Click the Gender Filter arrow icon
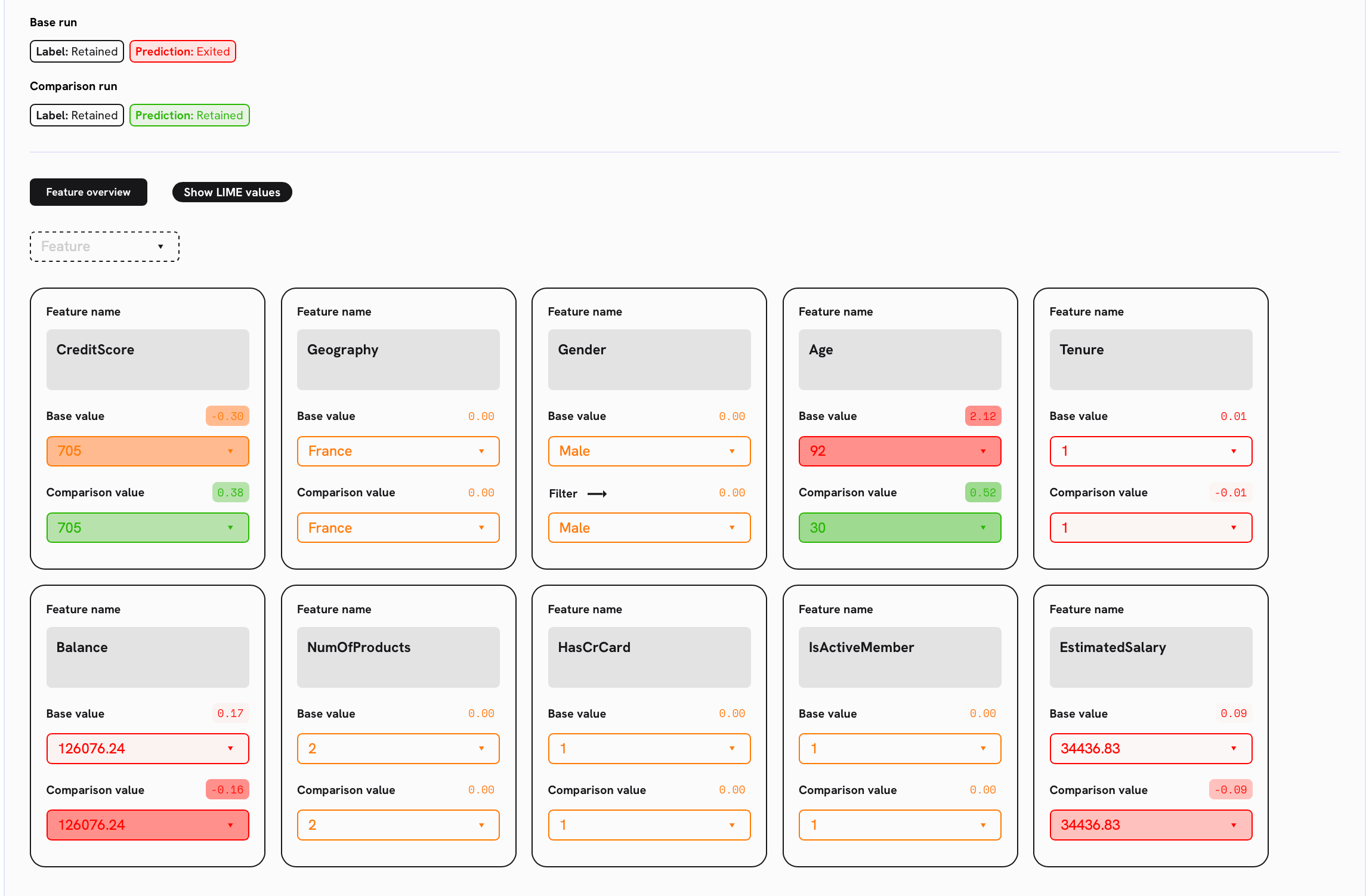The image size is (1372, 896). [597, 494]
